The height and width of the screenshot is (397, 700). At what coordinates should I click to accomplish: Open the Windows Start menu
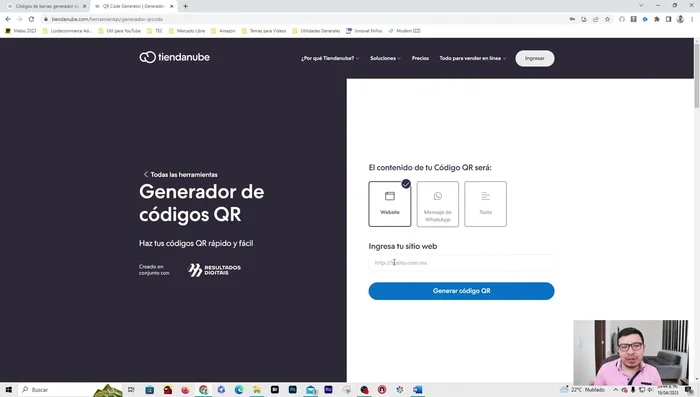(x=8, y=390)
